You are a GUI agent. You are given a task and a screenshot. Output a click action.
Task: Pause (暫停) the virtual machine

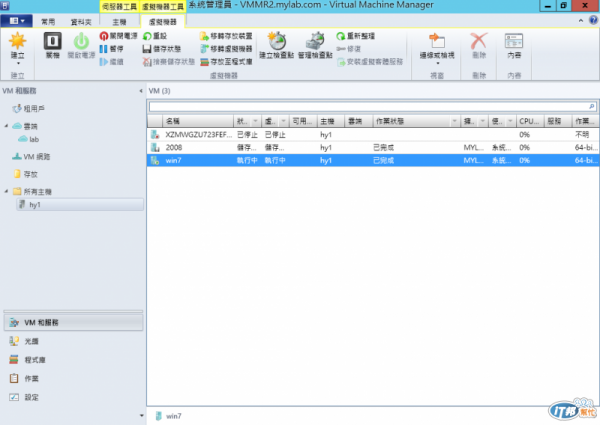[x=111, y=49]
